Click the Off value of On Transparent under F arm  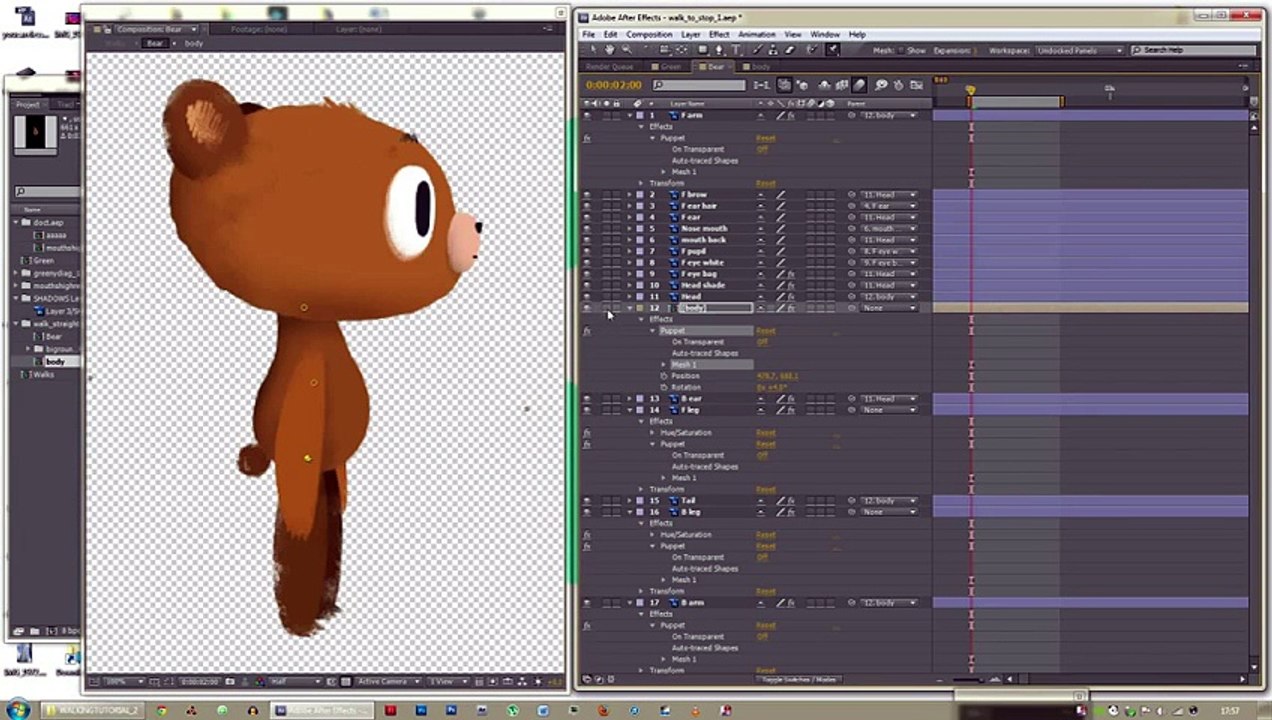(x=761, y=149)
